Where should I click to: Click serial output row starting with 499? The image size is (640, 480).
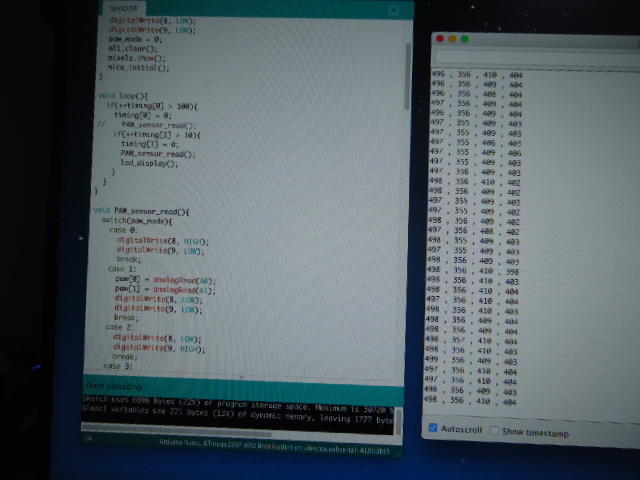pos(471,360)
